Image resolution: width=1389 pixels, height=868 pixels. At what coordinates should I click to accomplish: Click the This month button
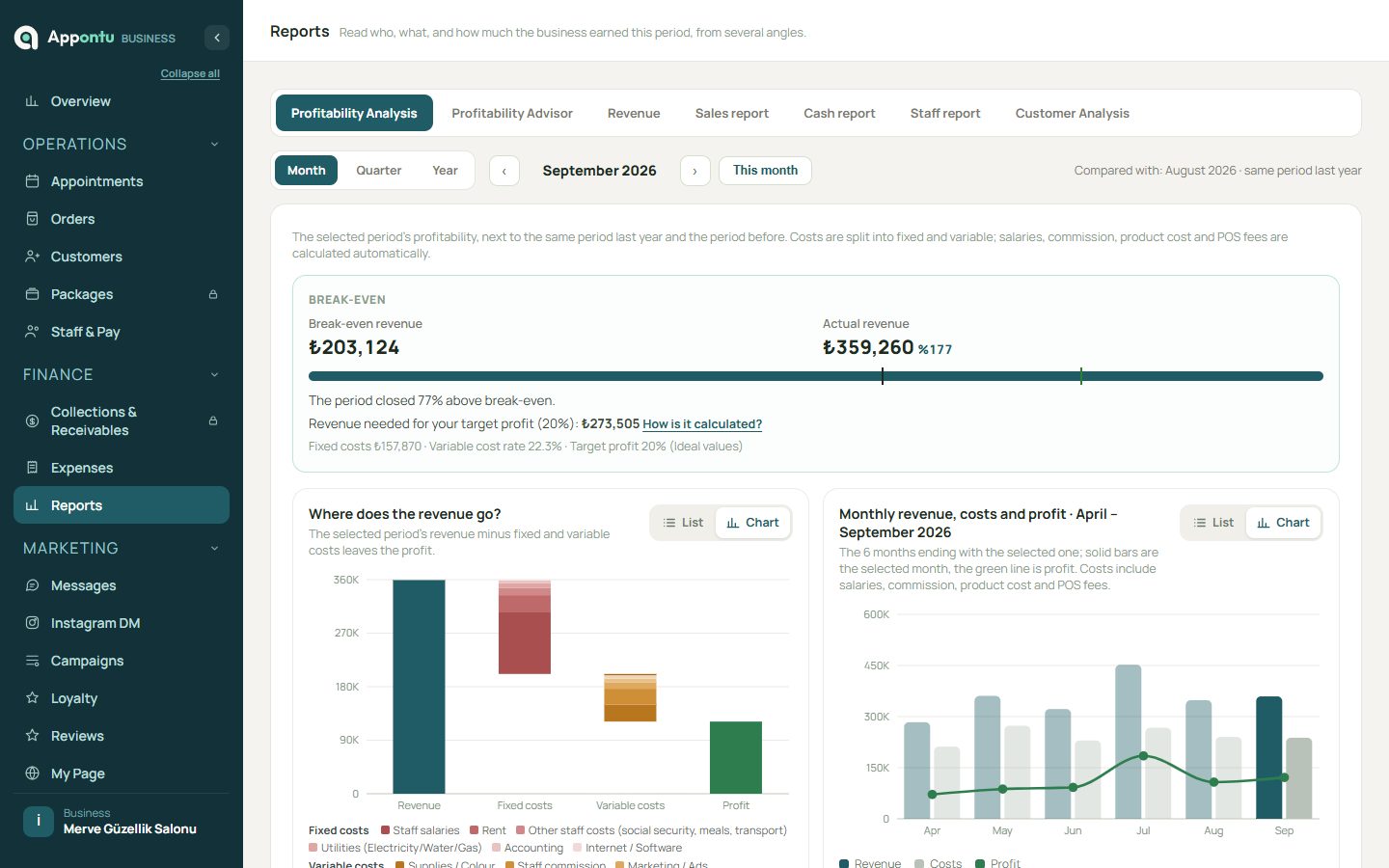coord(765,171)
